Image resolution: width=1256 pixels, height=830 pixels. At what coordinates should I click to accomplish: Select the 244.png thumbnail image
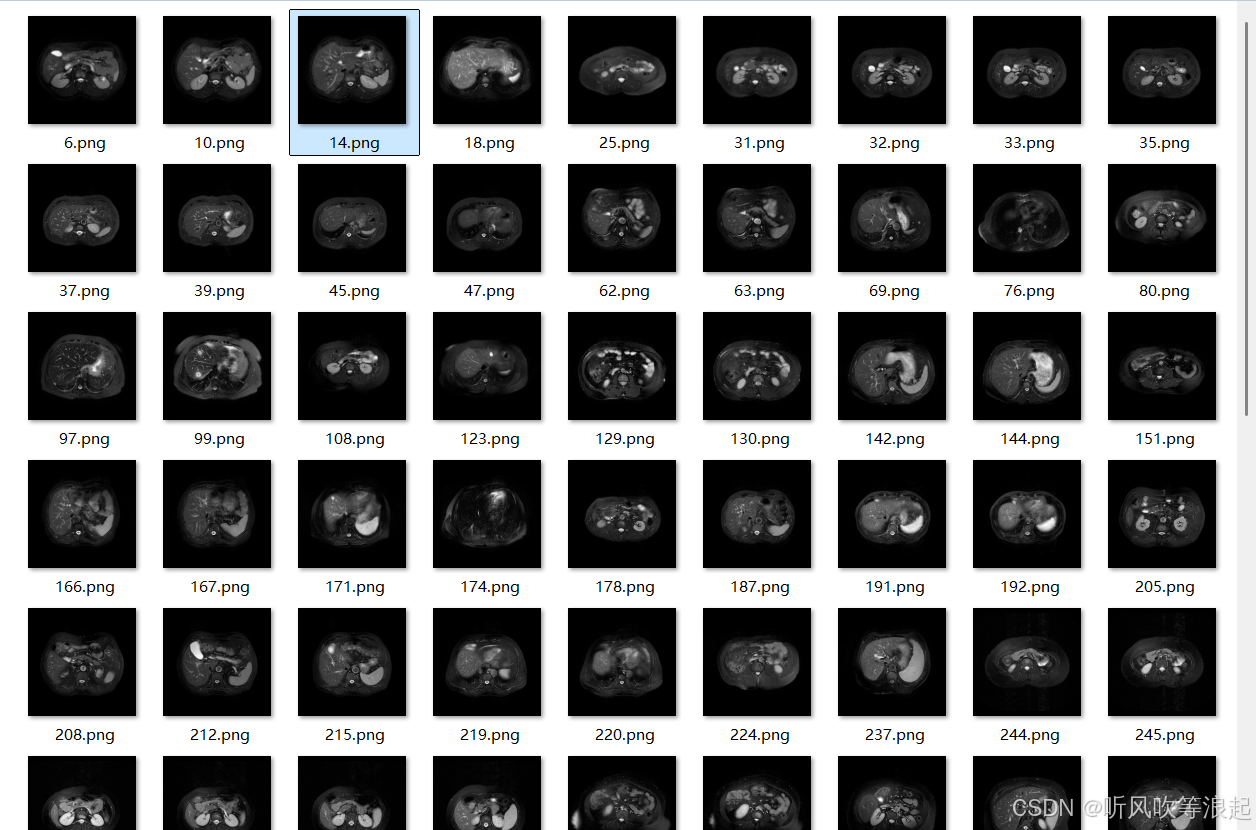click(1027, 662)
